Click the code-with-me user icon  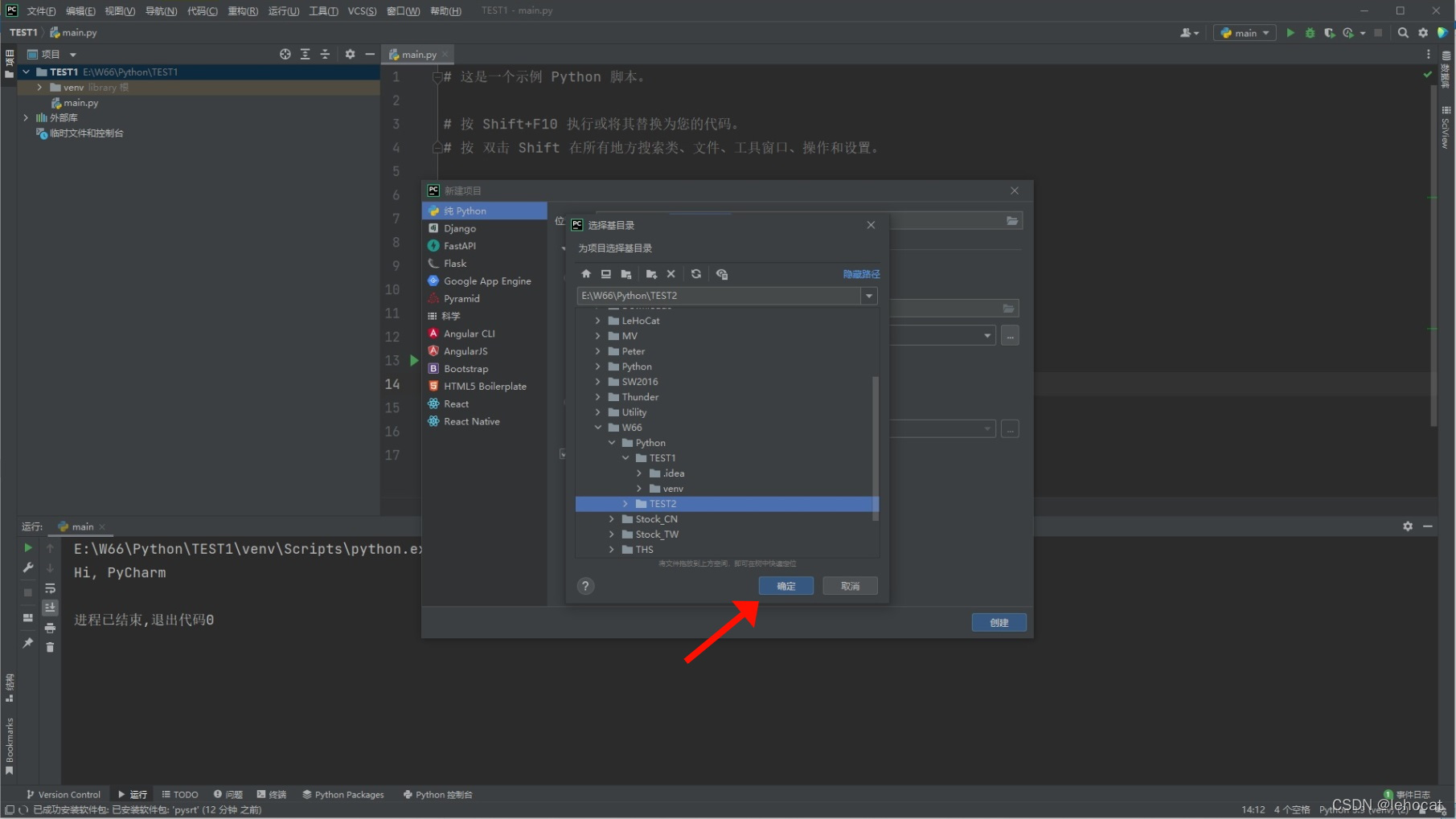tap(1189, 33)
